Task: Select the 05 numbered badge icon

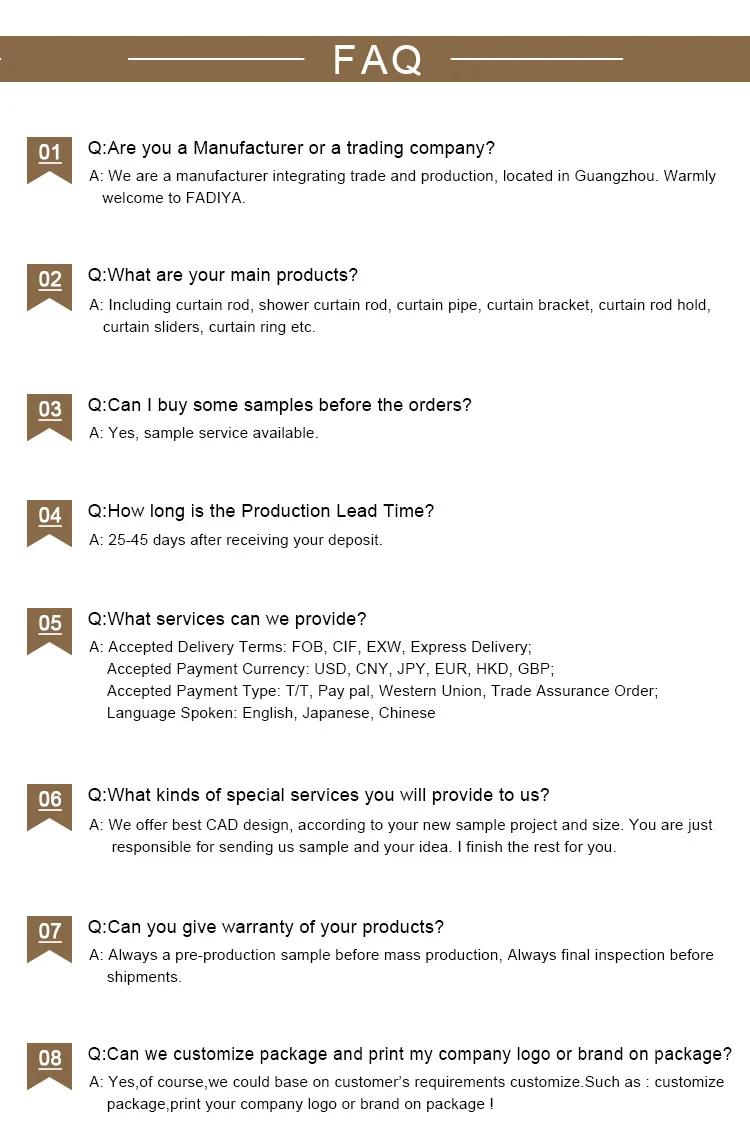Action: (49, 627)
